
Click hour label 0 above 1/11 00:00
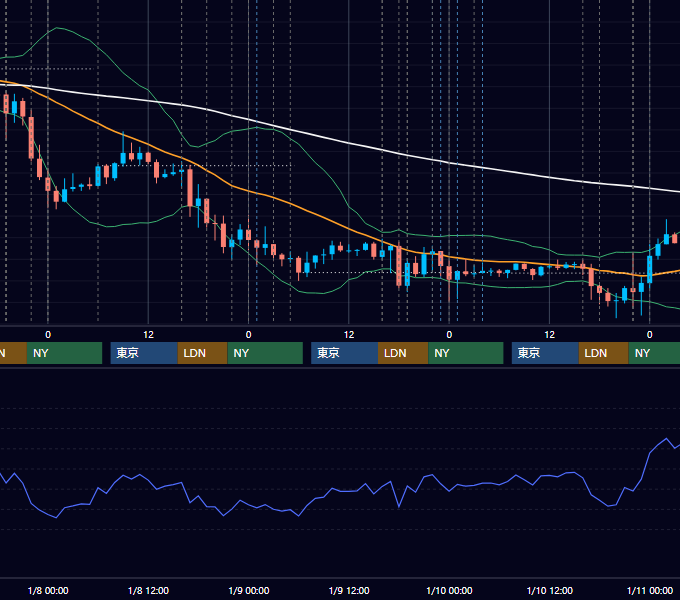coord(650,335)
